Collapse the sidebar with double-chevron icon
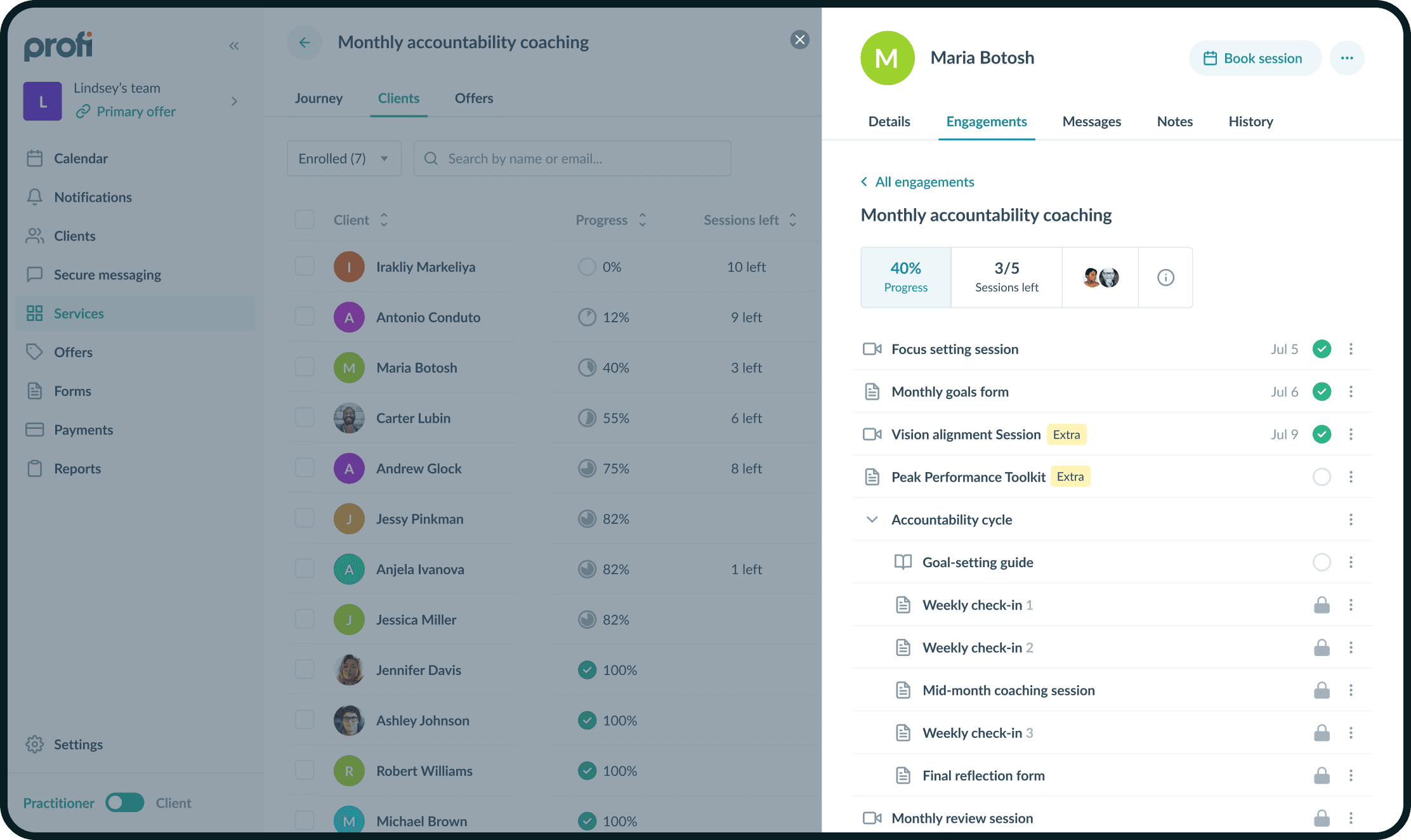This screenshot has height=840, width=1411. tap(233, 46)
